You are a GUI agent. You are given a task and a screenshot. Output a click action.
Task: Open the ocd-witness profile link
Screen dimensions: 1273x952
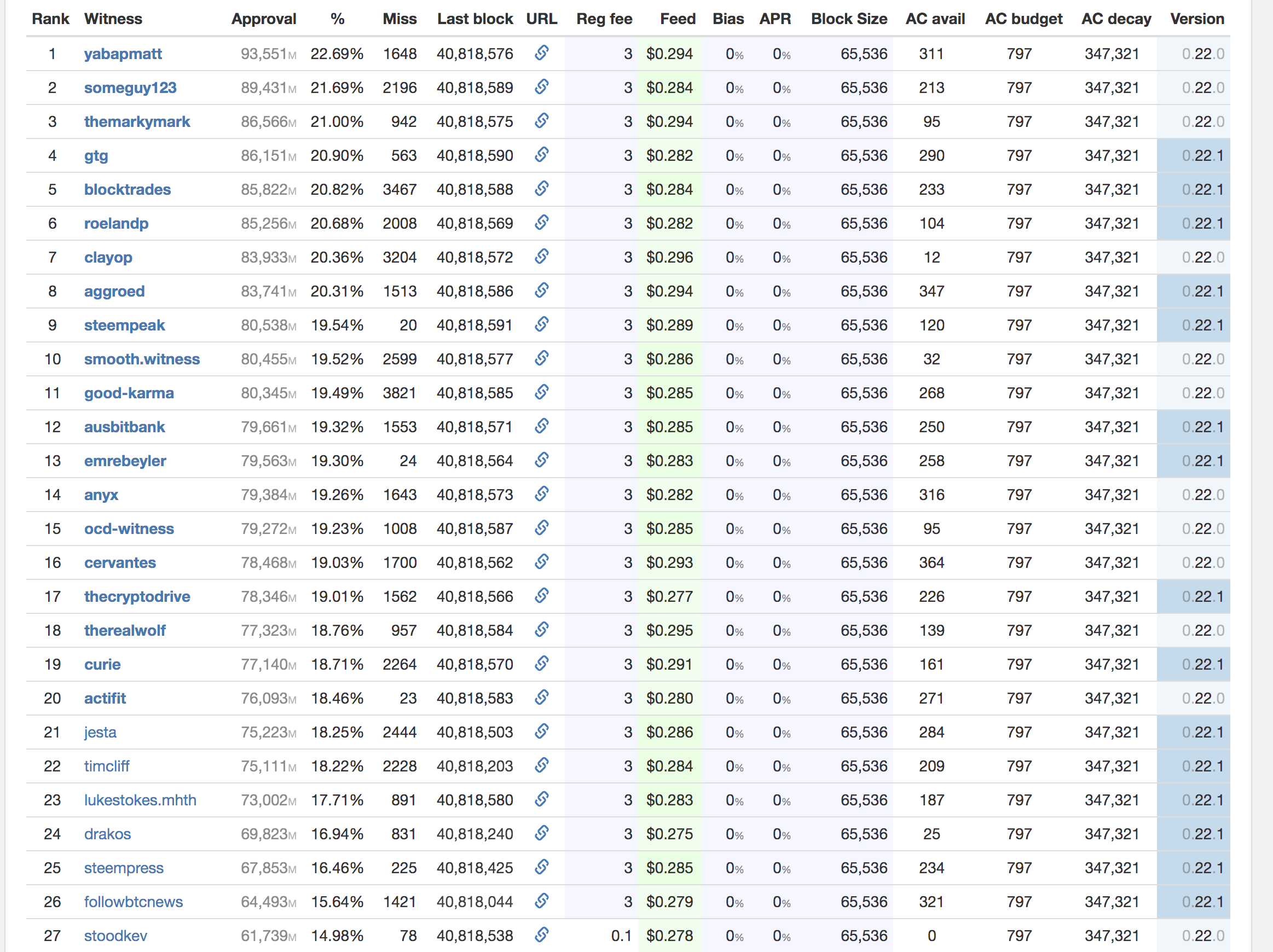(129, 529)
